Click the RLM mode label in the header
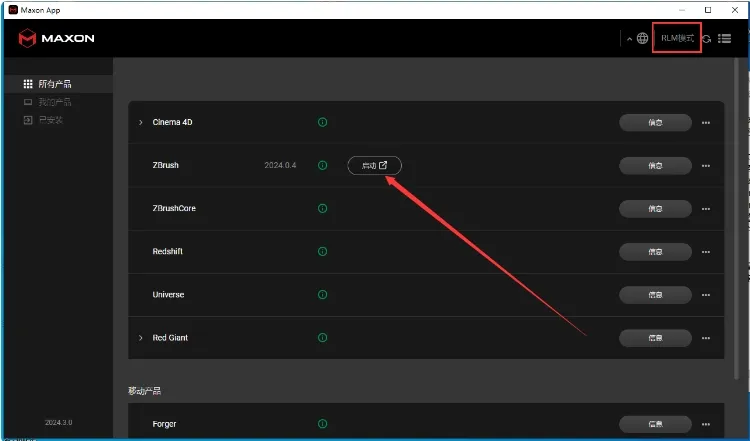750x441 pixels. (677, 38)
